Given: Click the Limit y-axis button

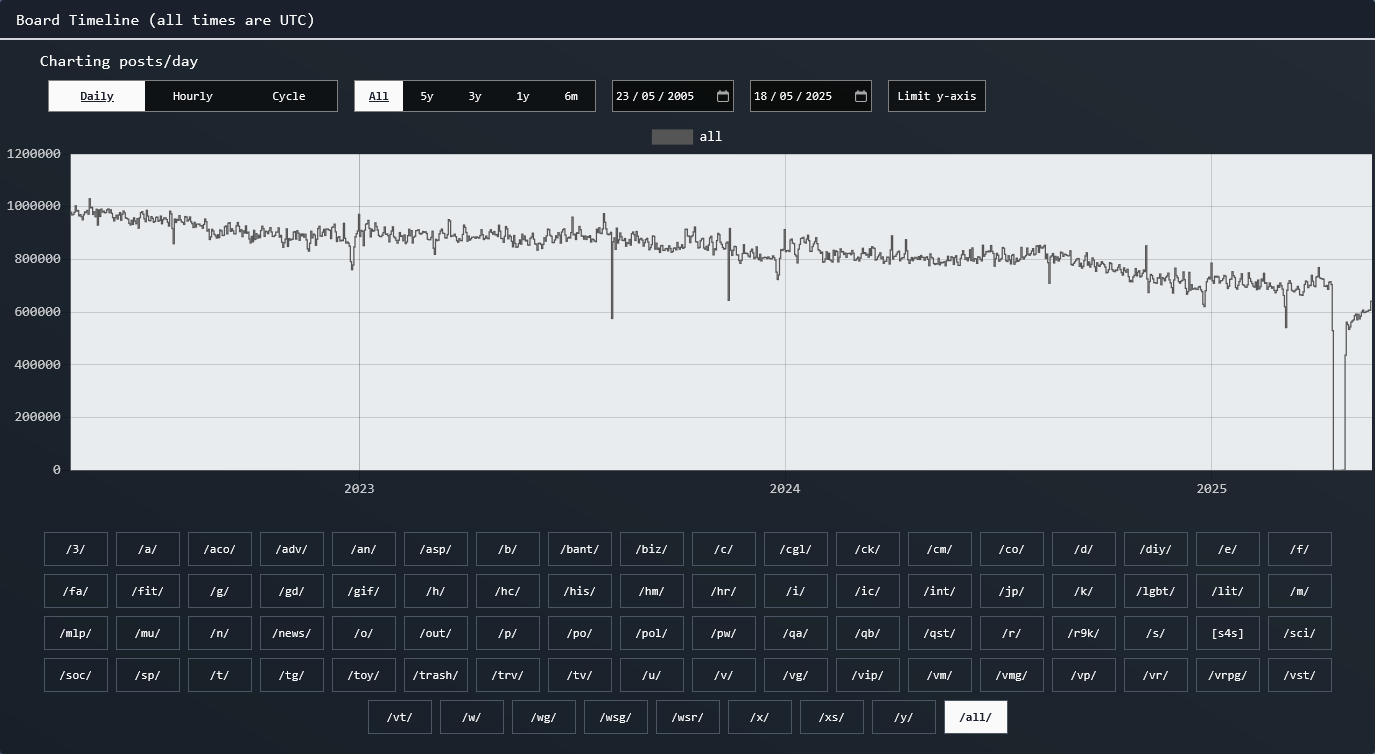Looking at the screenshot, I should click(937, 96).
